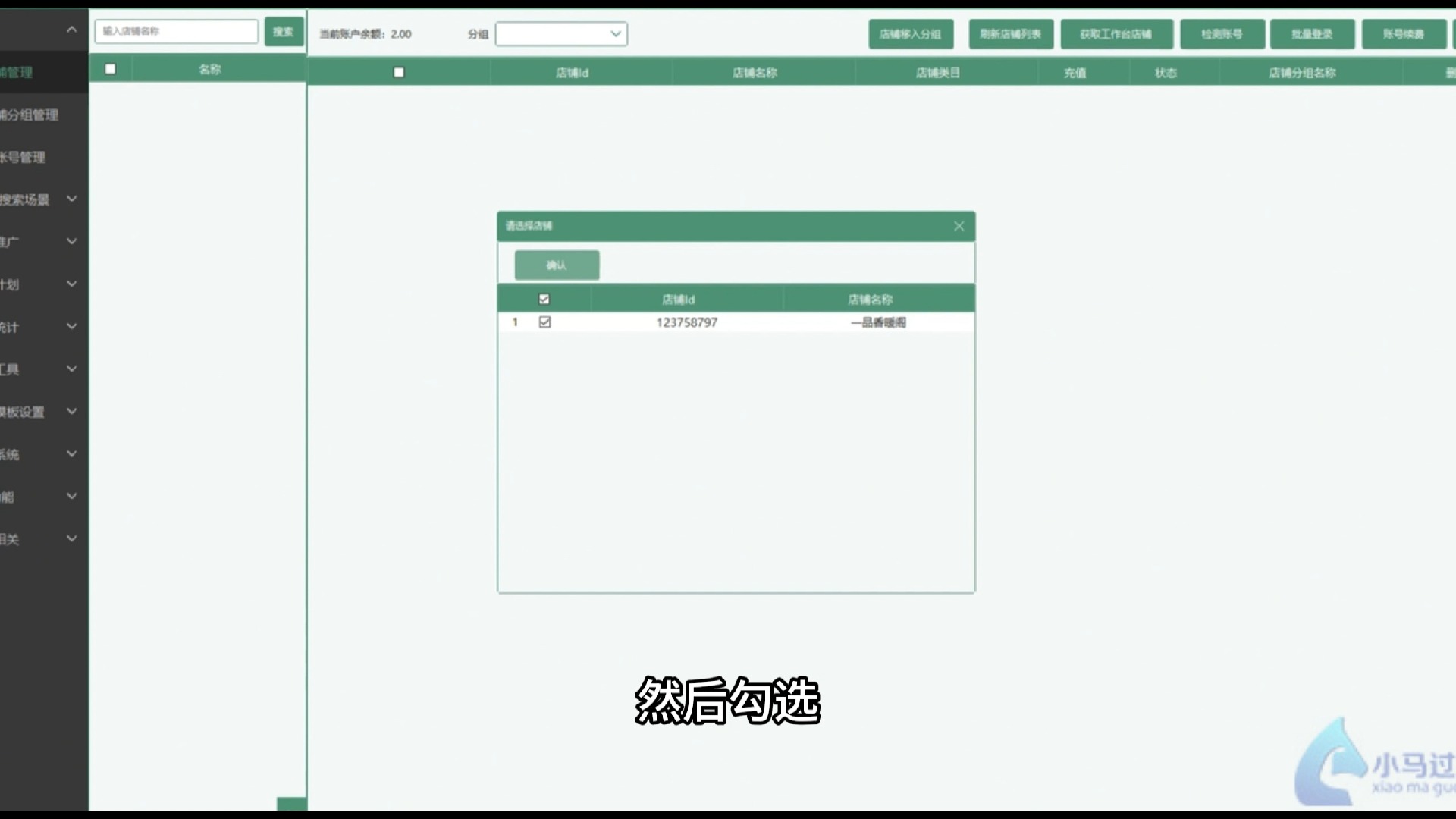Expand the 统计 sidebar section chevron
This screenshot has height=819, width=1456.
click(x=71, y=327)
